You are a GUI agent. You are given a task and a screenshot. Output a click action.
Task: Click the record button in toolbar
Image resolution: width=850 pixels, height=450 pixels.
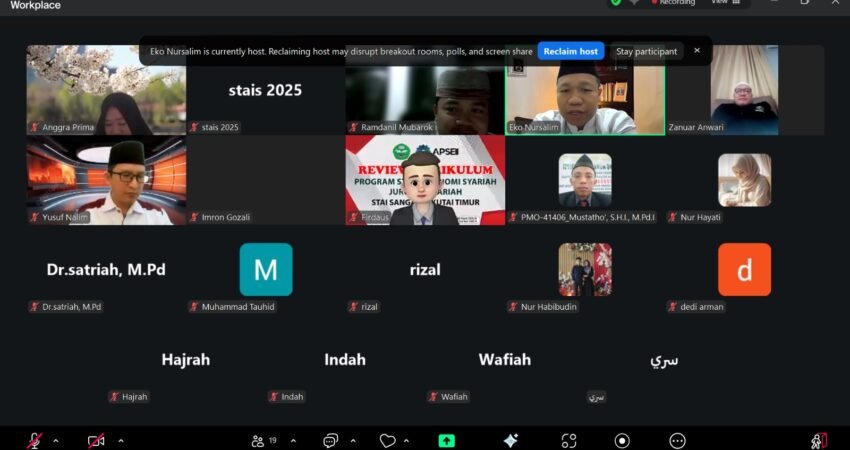click(x=622, y=440)
